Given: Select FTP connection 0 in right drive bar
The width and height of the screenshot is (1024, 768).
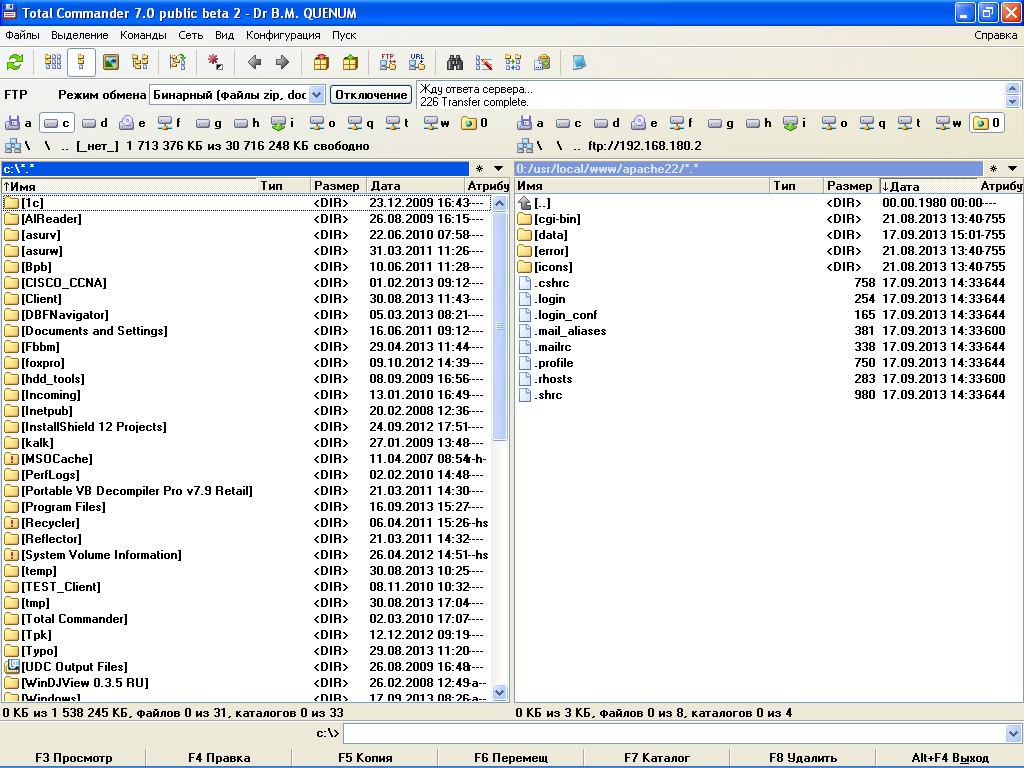Looking at the screenshot, I should point(986,123).
